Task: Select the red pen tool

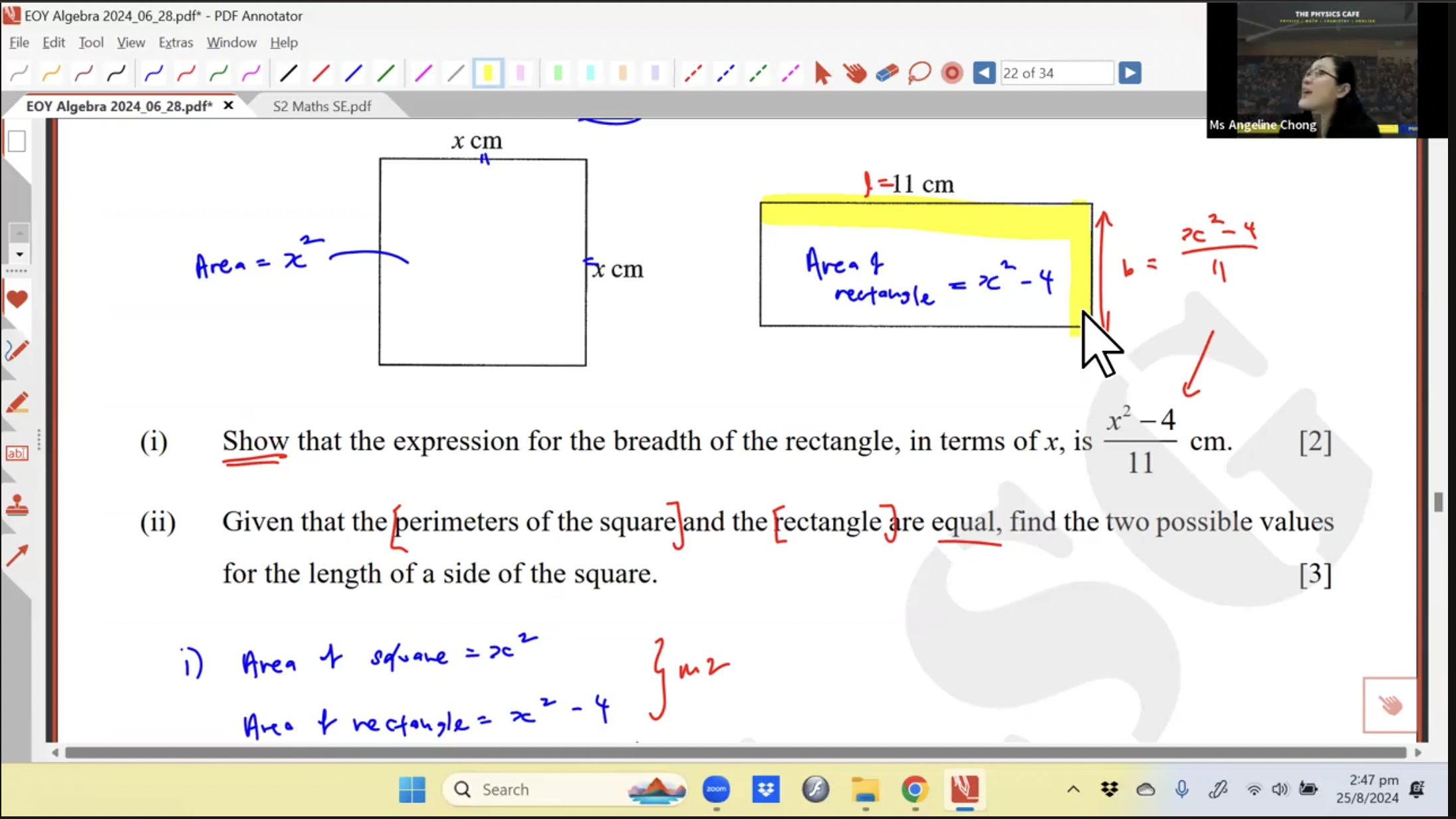Action: pyautogui.click(x=186, y=73)
